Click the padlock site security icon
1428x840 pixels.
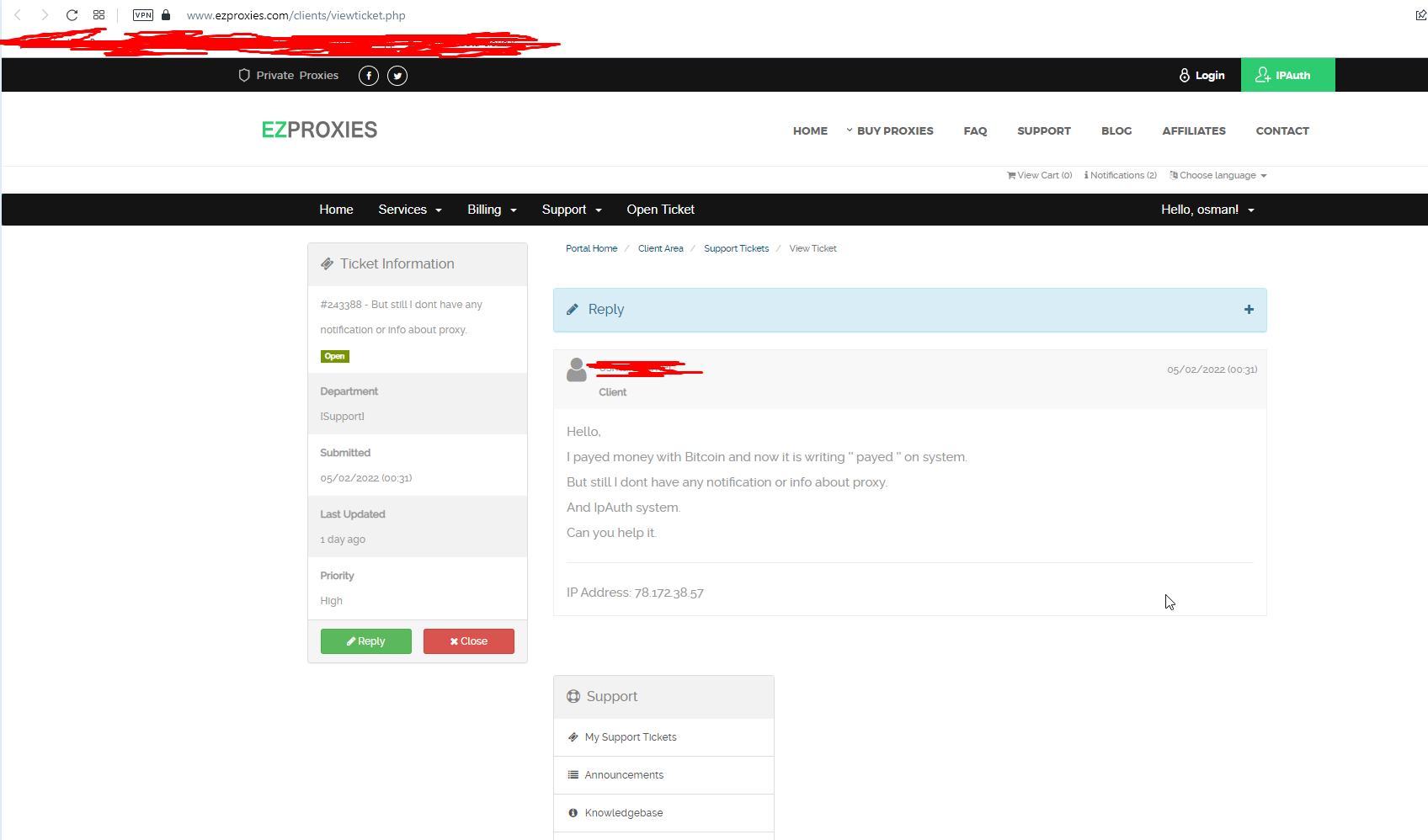pyautogui.click(x=166, y=14)
